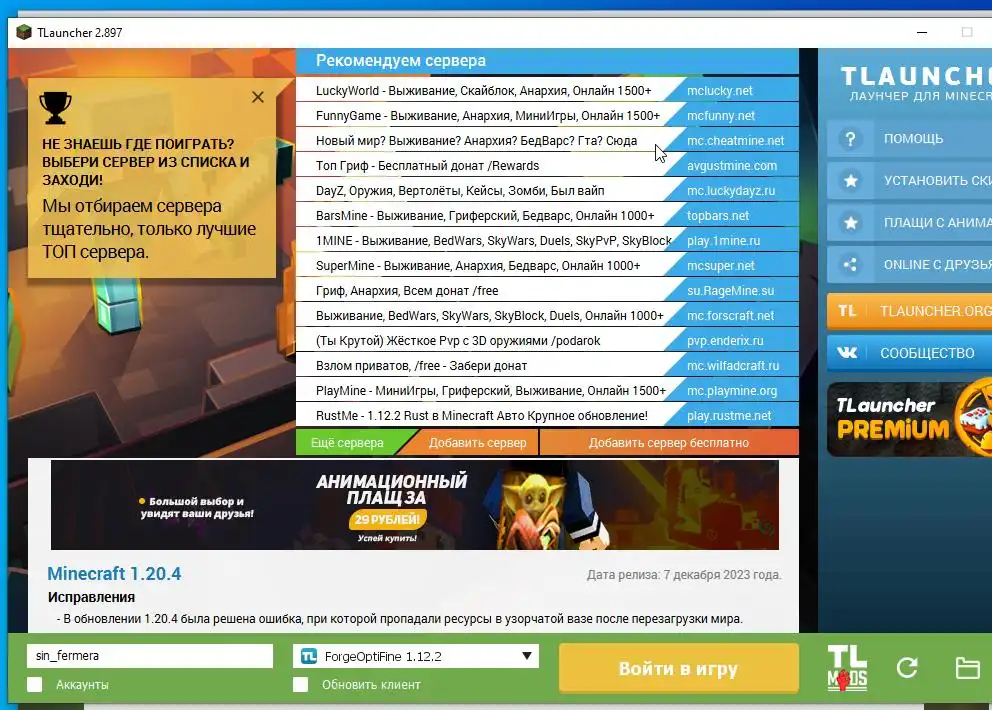Click the topbars.net address

pyautogui.click(x=717, y=216)
